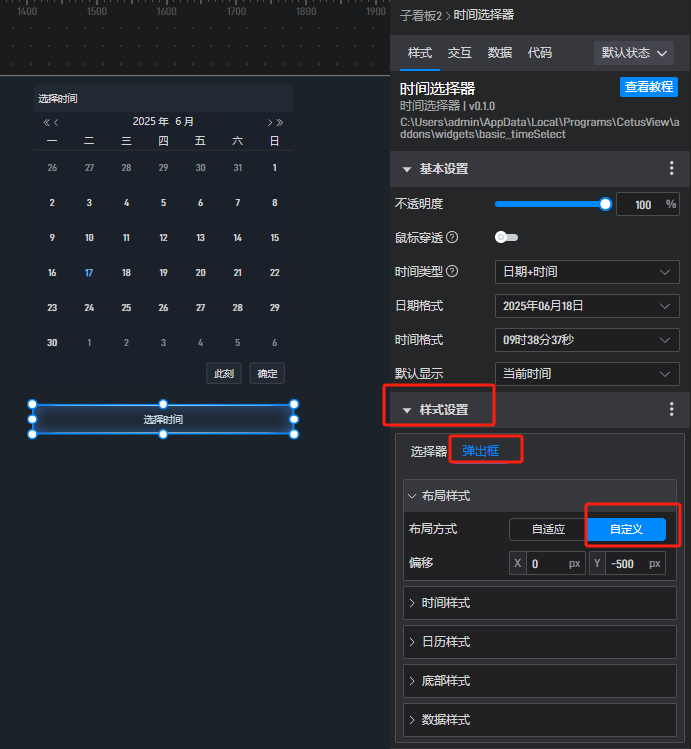Select date 31 from previous month
691x749 pixels.
coord(237,168)
